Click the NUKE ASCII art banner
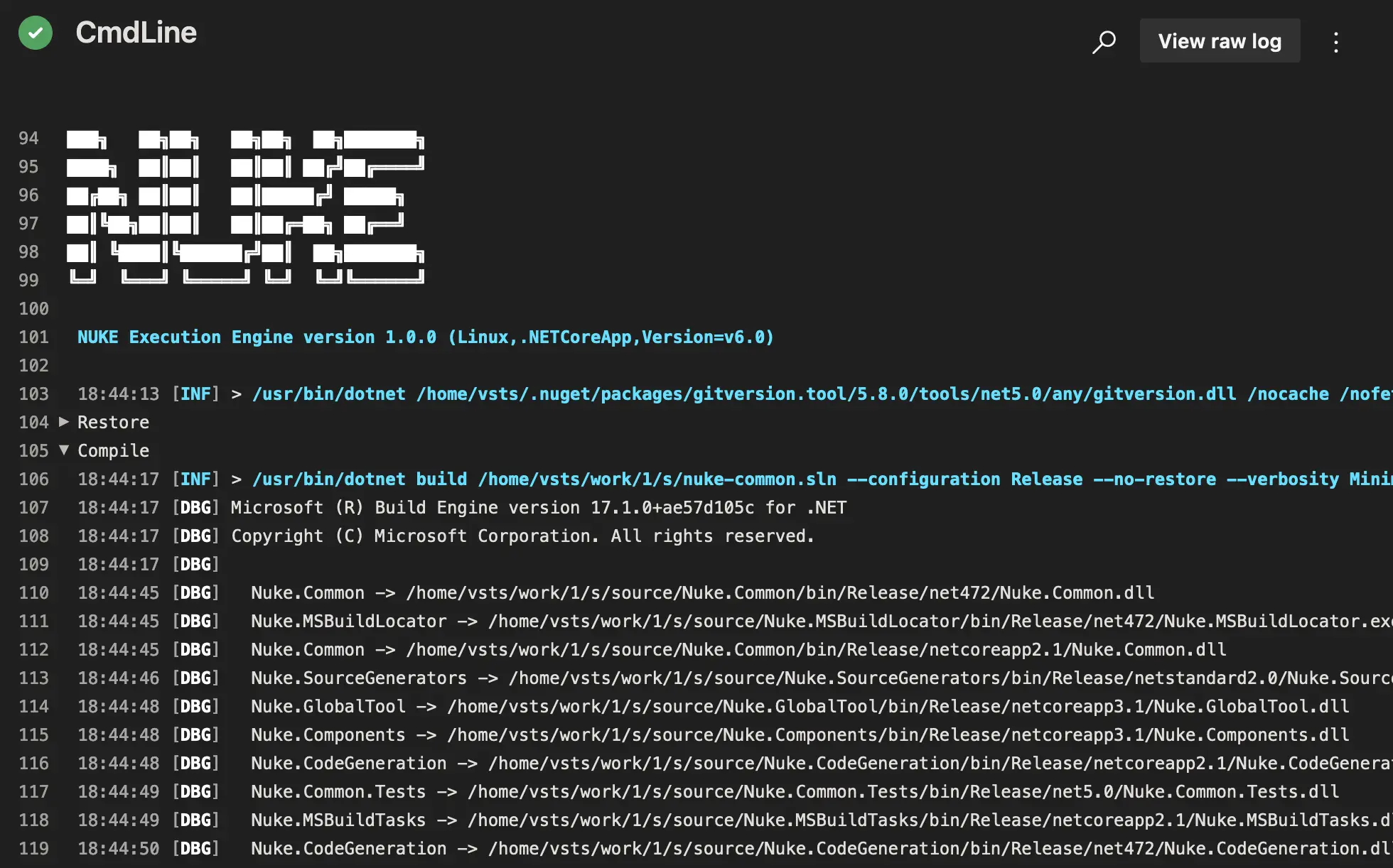 pyautogui.click(x=245, y=207)
